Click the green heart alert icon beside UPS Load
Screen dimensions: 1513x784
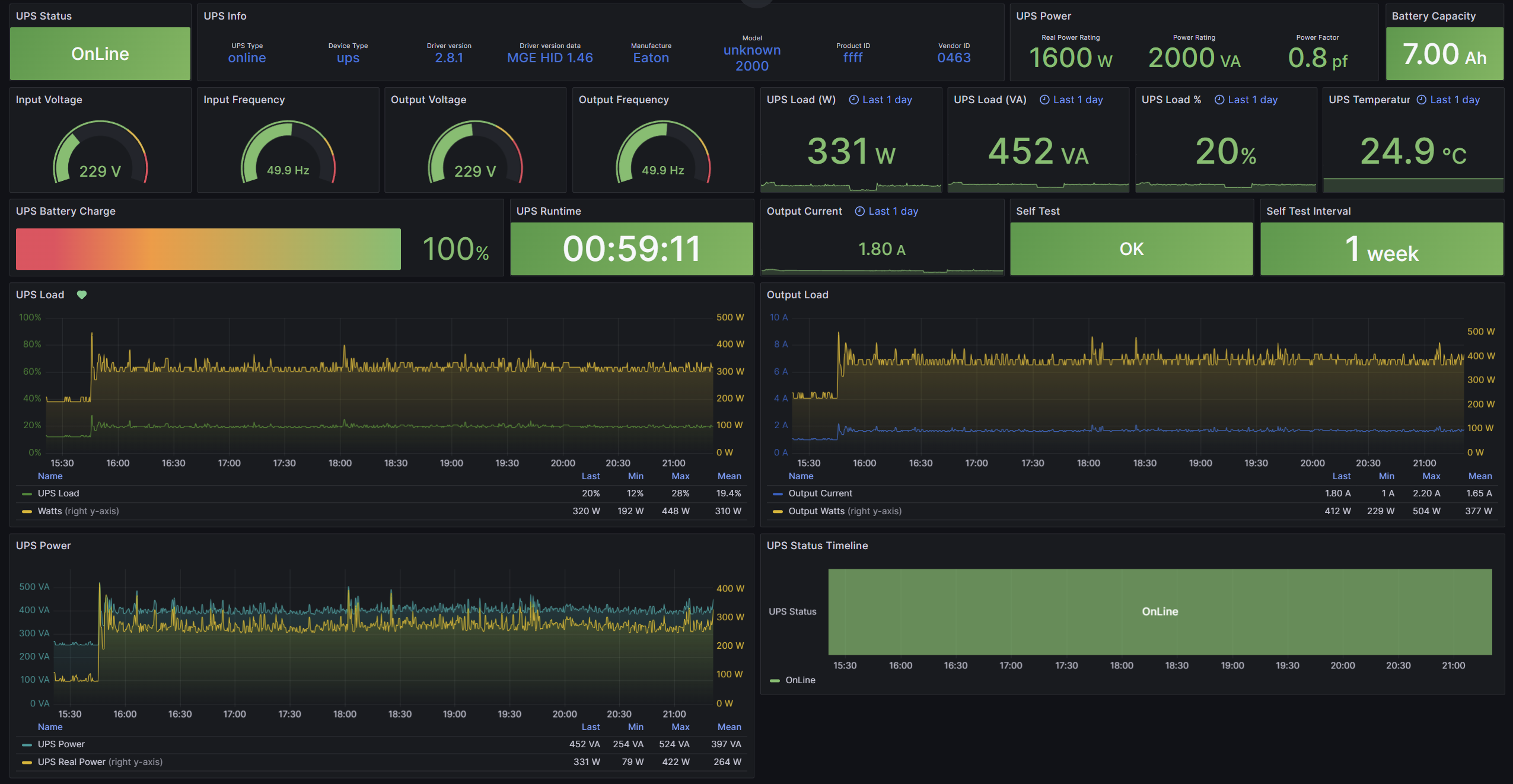pos(82,295)
